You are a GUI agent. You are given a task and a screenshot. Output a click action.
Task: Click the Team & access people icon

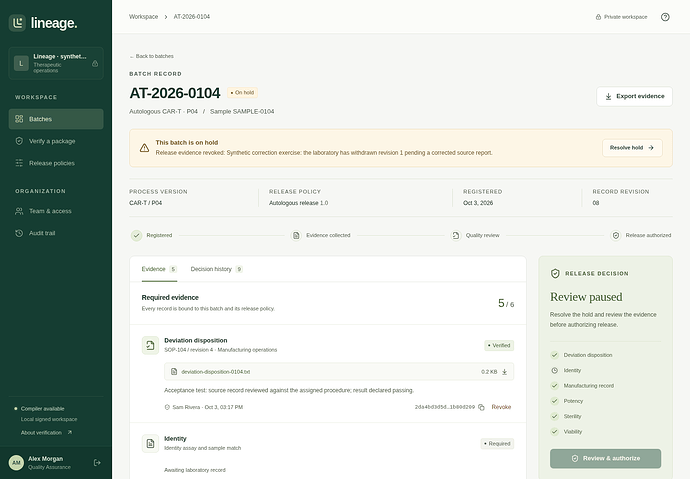[19, 211]
